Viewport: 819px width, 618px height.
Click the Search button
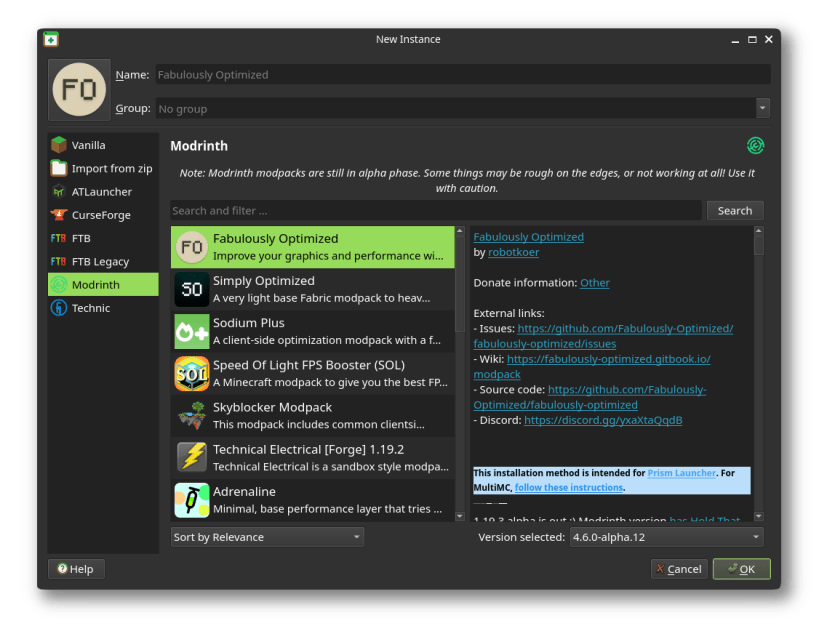735,211
